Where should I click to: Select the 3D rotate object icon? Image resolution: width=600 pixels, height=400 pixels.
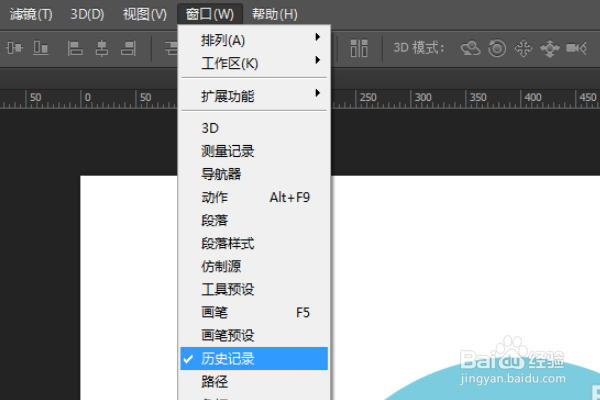tap(471, 49)
